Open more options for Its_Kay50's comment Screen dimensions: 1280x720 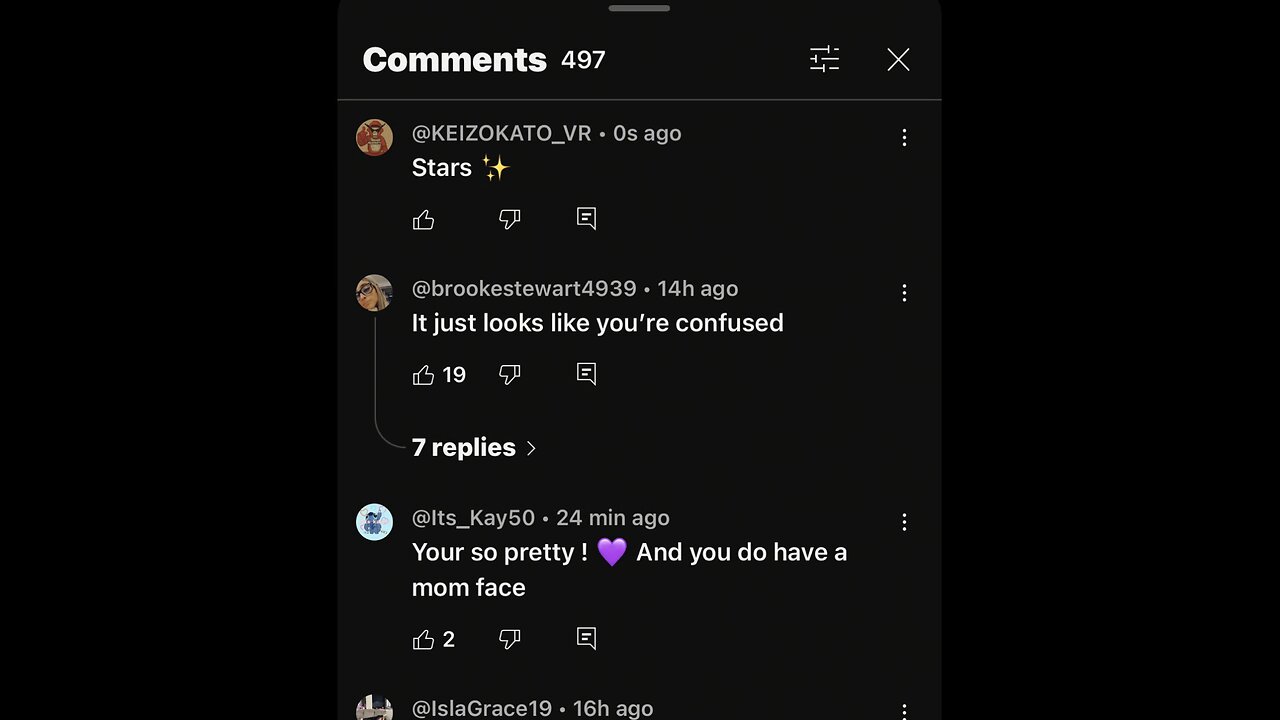tap(904, 522)
